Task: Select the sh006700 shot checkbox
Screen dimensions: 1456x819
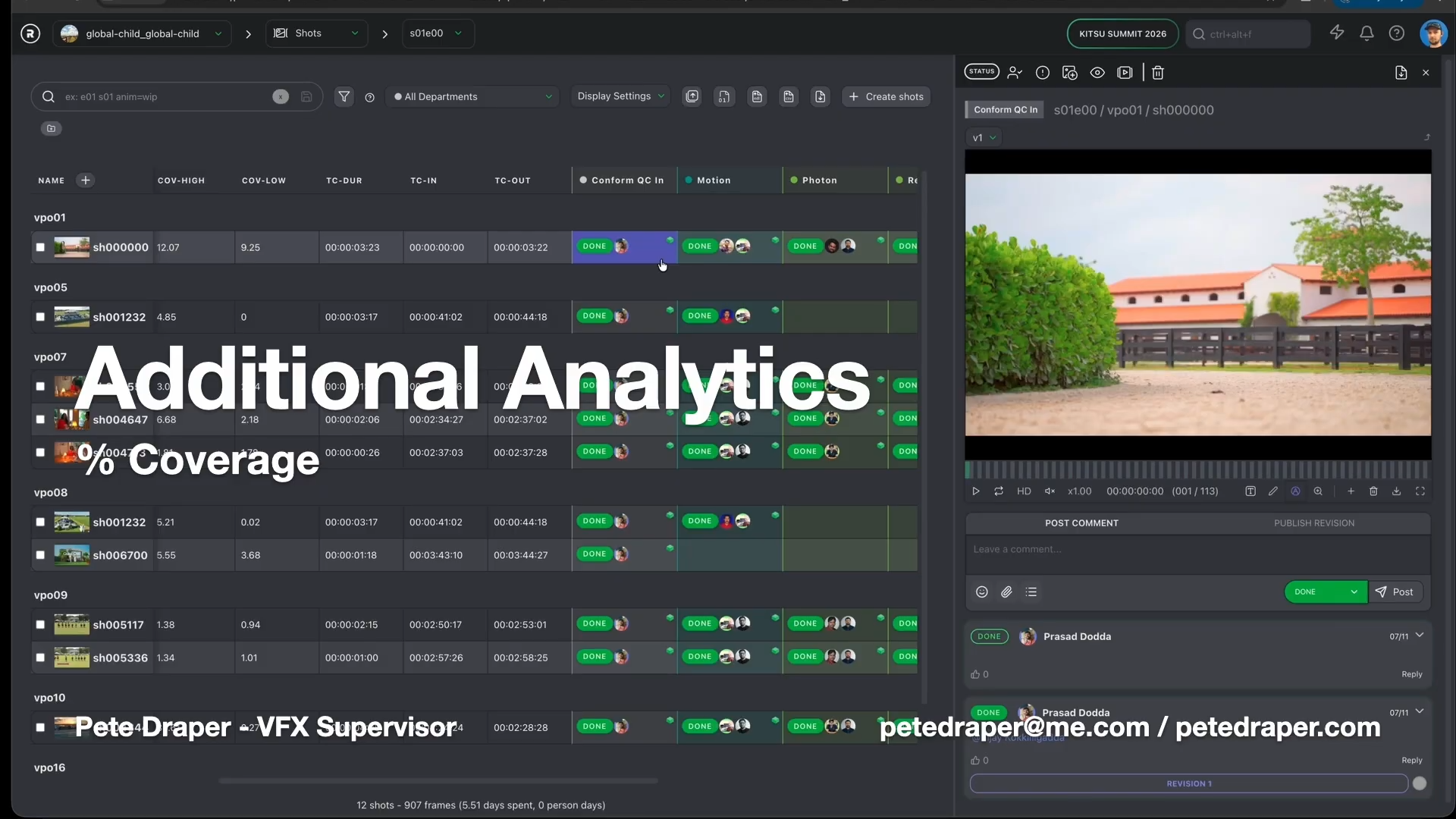Action: [x=40, y=555]
